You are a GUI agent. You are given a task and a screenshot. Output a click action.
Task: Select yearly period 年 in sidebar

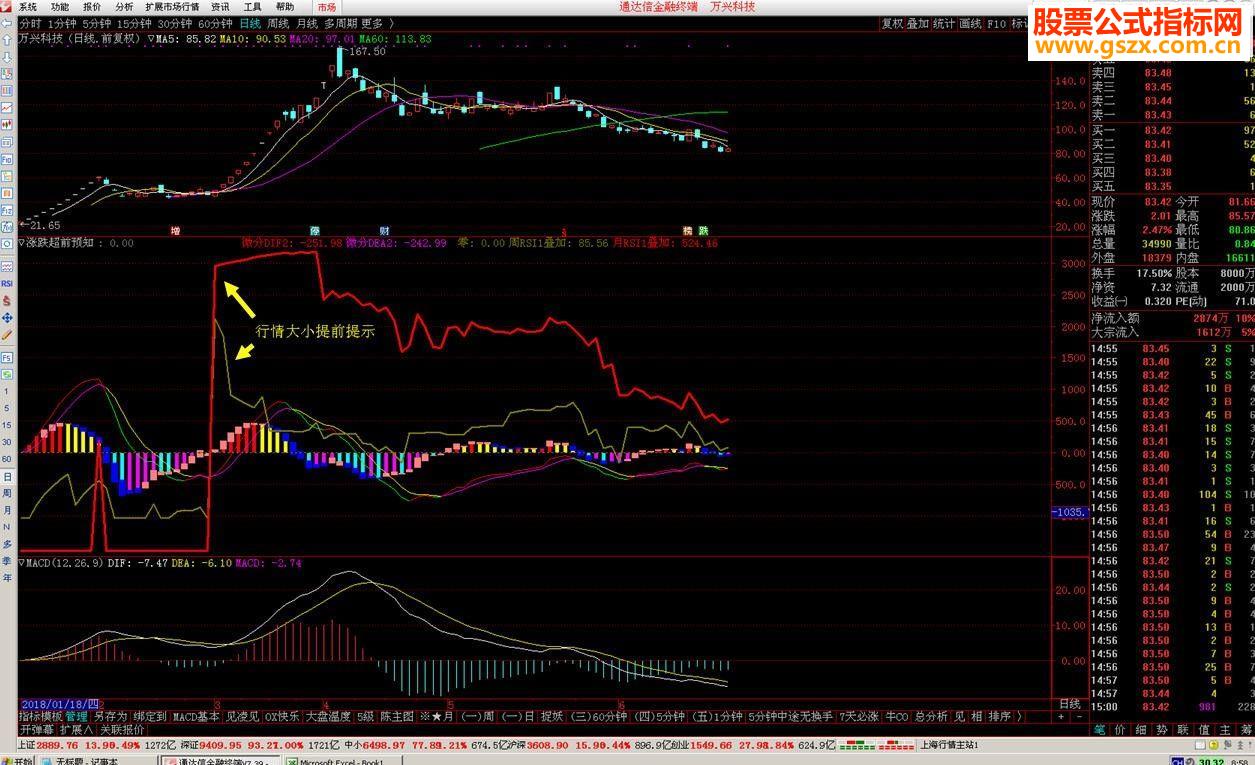pyautogui.click(x=7, y=578)
